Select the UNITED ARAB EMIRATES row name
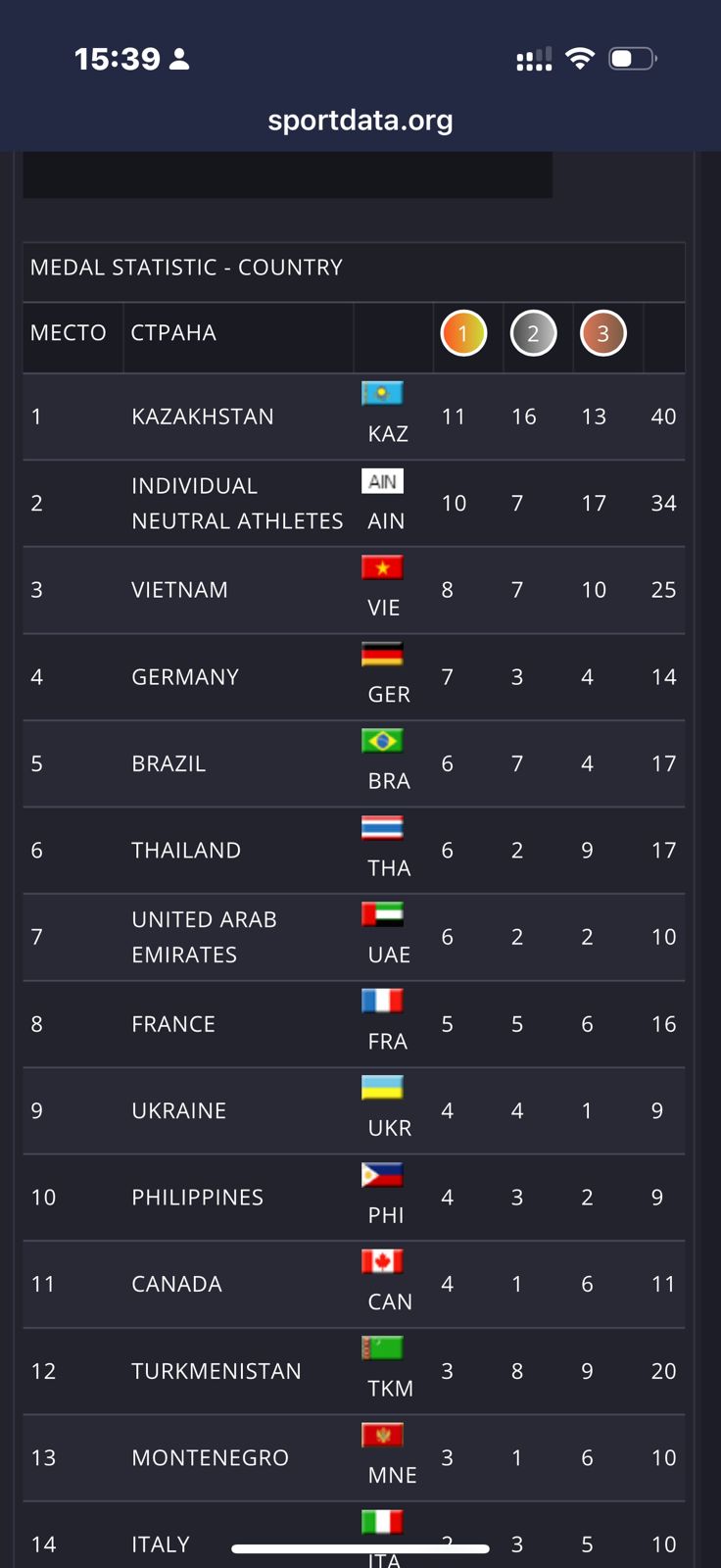 coord(205,937)
